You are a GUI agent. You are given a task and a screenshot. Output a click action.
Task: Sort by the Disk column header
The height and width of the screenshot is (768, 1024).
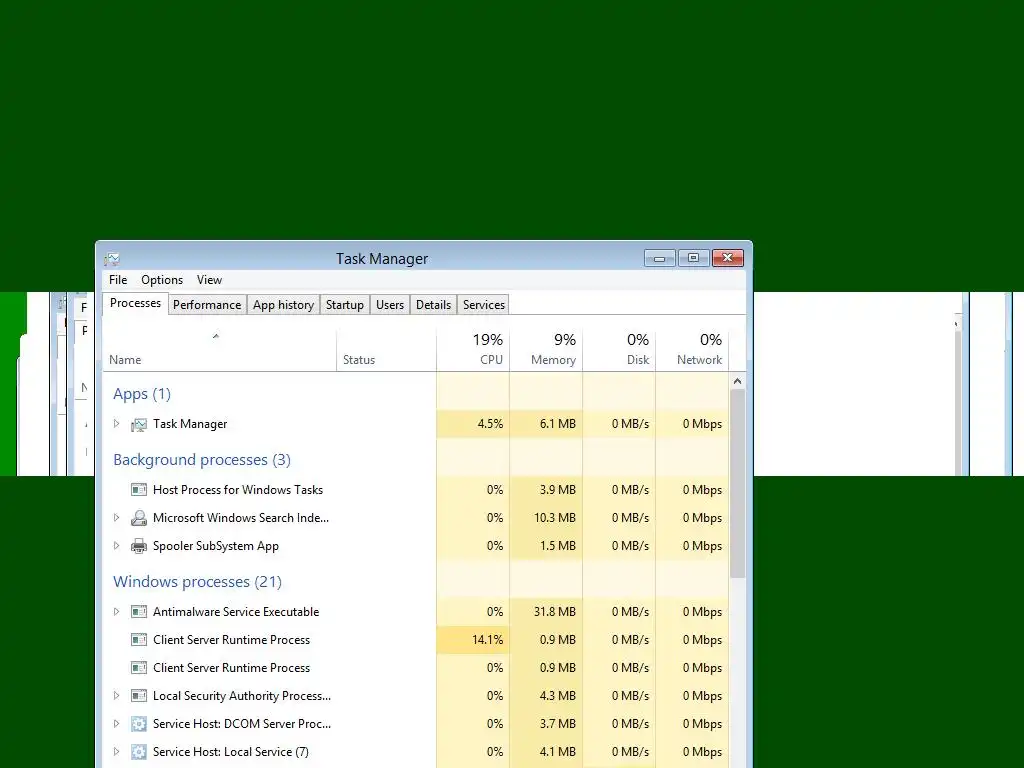tap(620, 350)
